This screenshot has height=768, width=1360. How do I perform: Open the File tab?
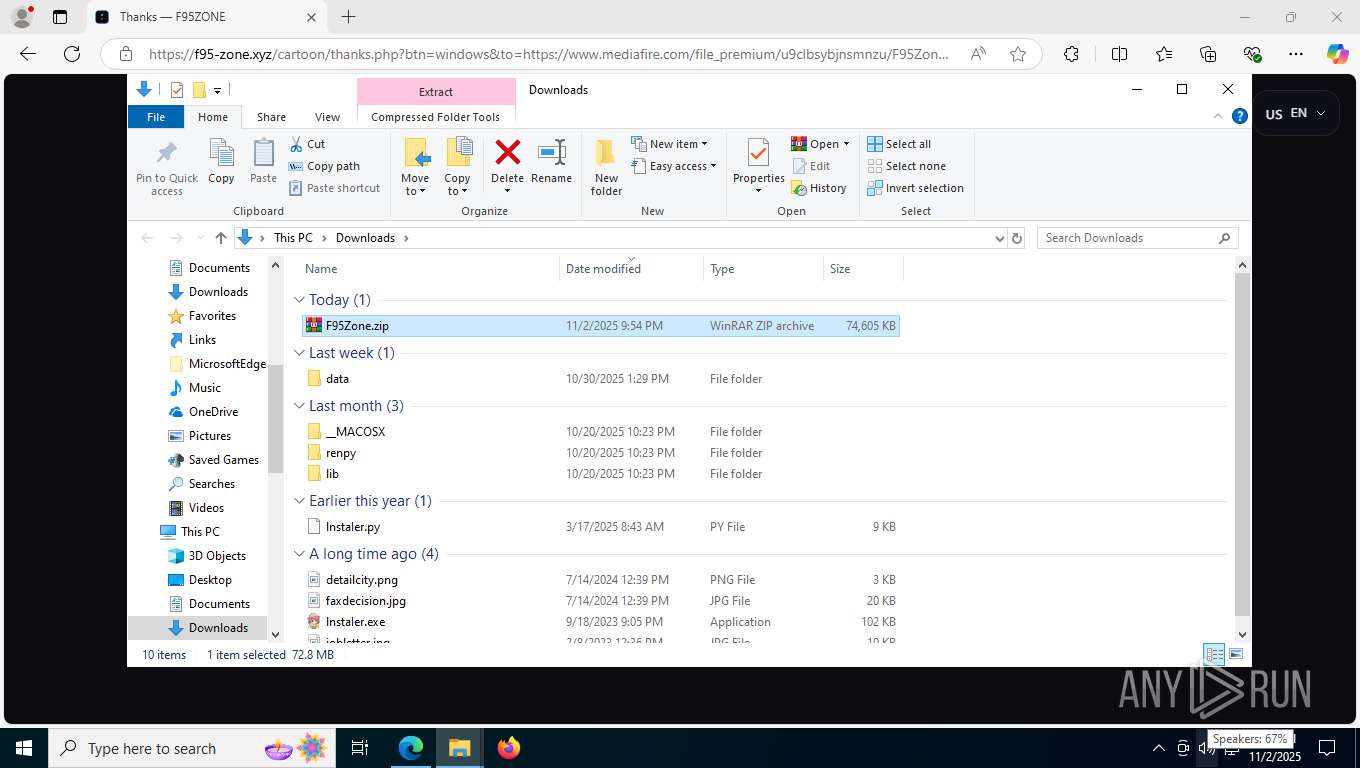point(156,117)
